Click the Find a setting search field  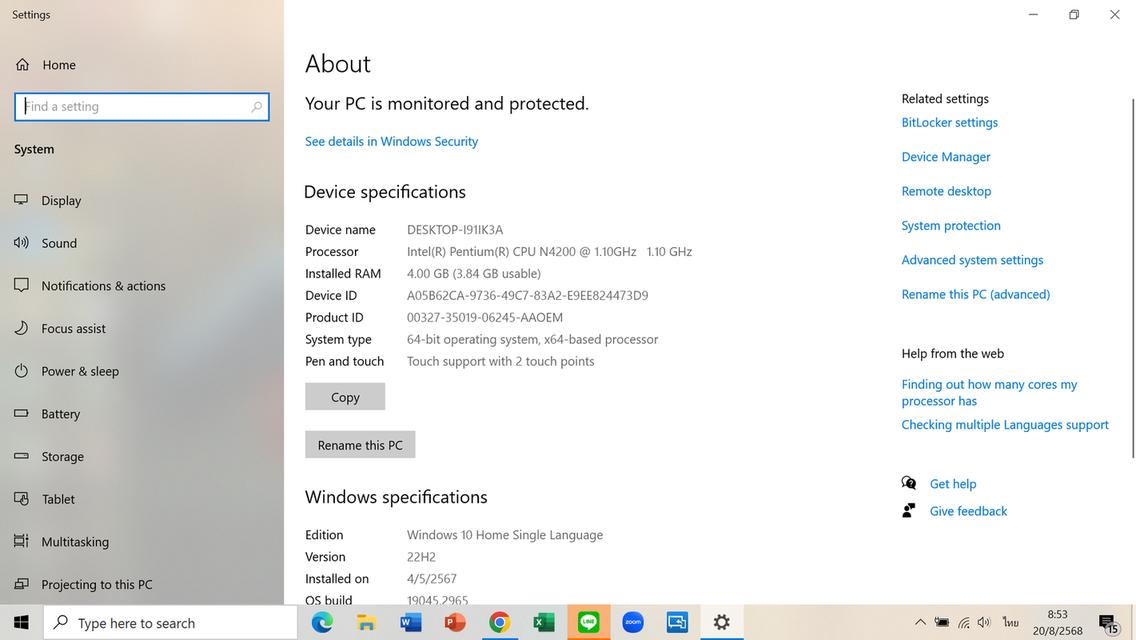point(142,107)
